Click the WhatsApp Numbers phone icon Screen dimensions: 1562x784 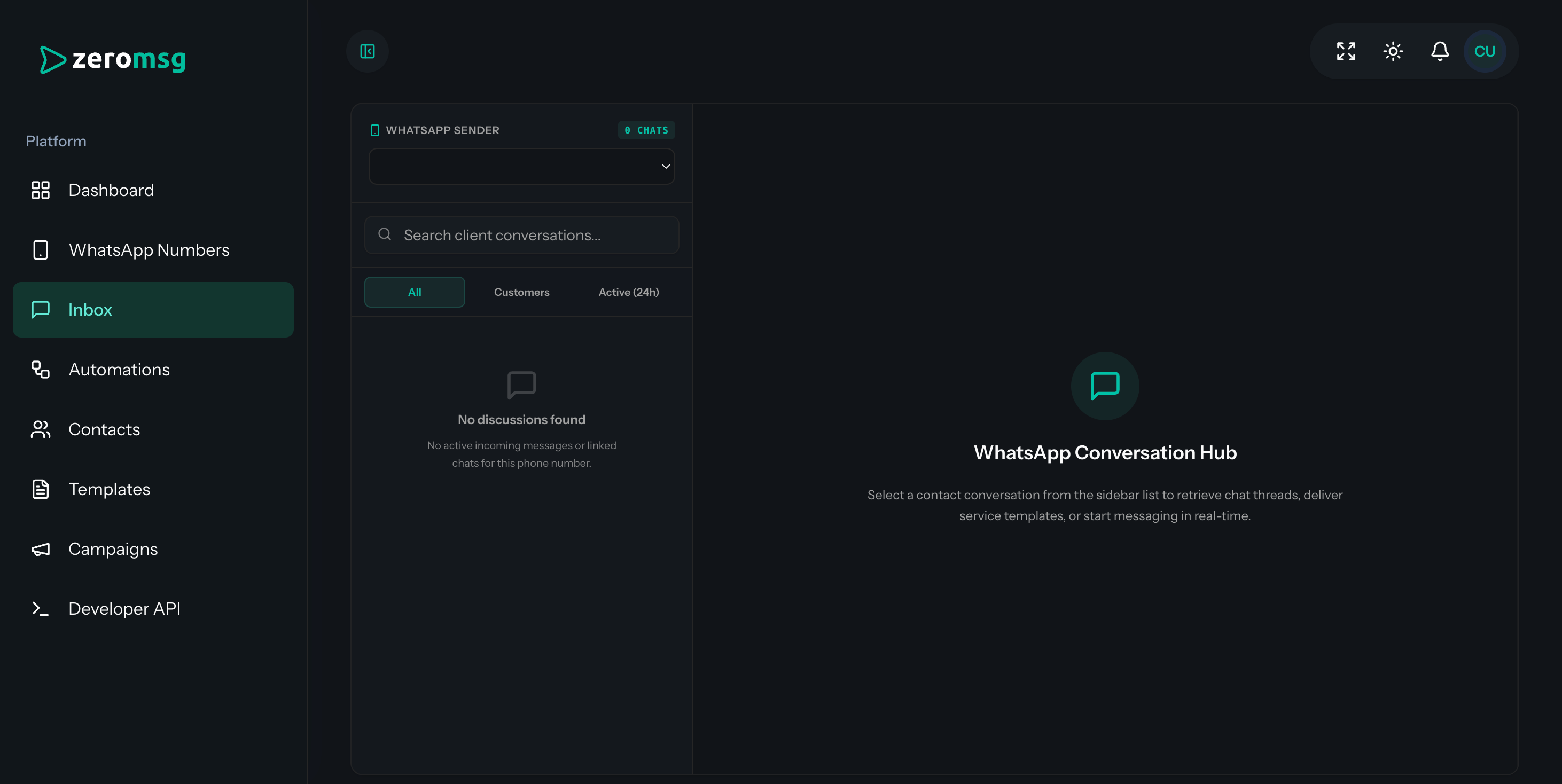tap(41, 250)
